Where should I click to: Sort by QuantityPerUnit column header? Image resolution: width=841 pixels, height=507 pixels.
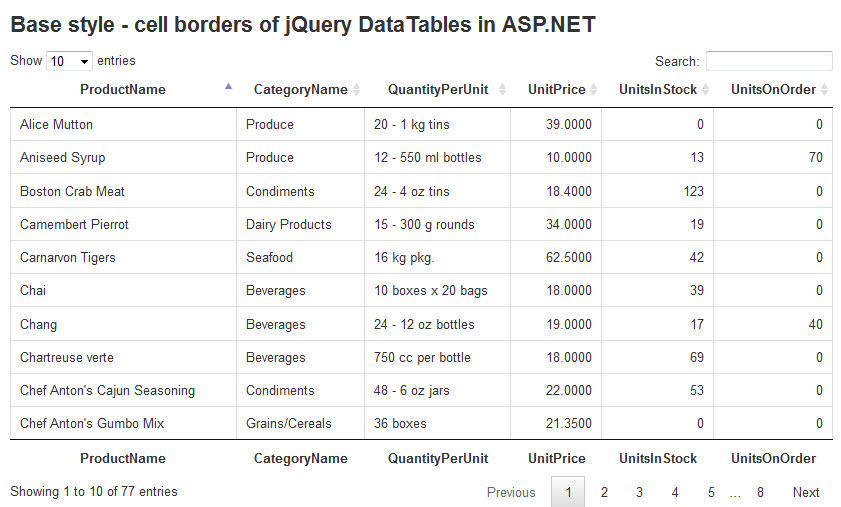click(x=438, y=90)
